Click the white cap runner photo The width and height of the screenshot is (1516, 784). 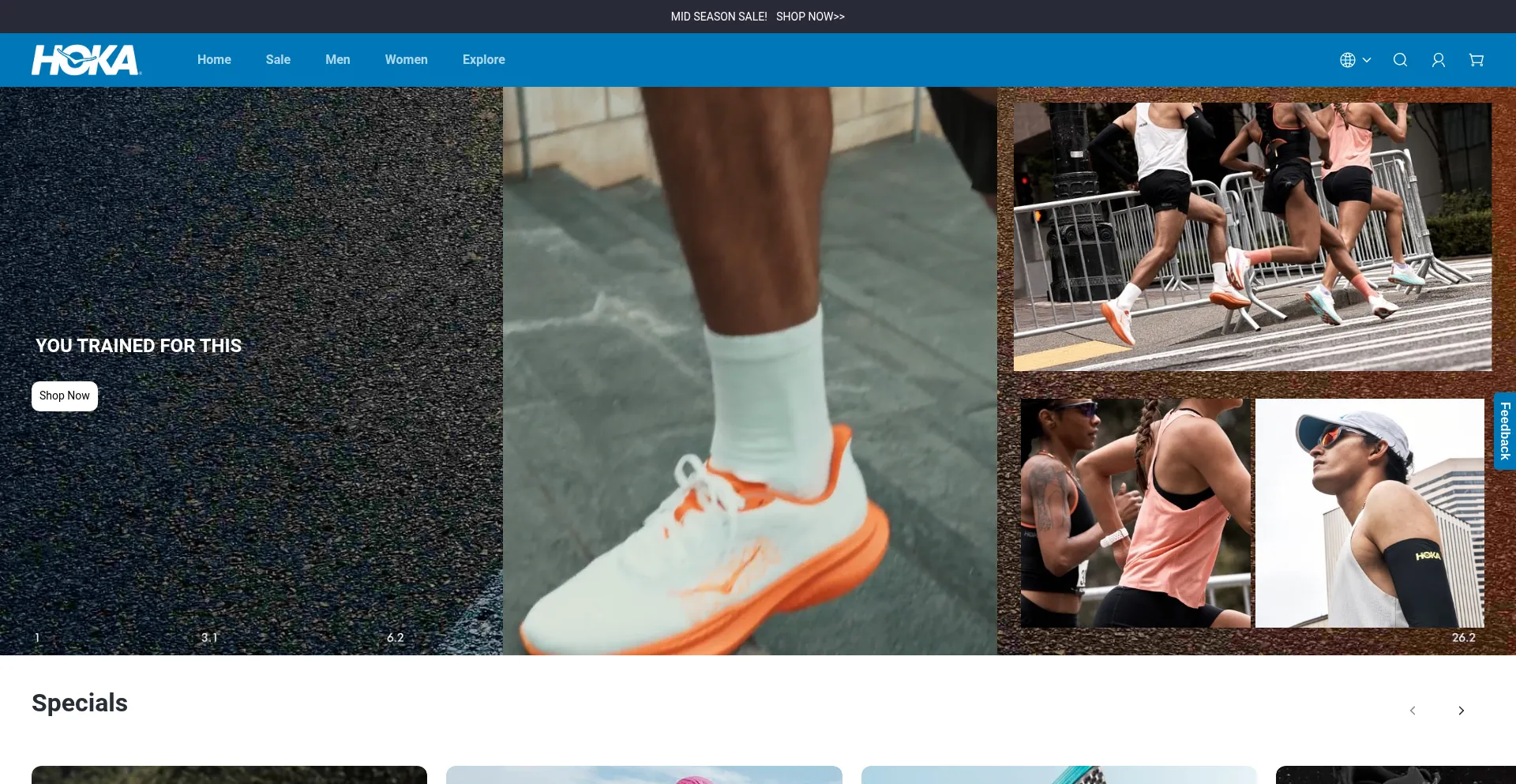tap(1369, 513)
